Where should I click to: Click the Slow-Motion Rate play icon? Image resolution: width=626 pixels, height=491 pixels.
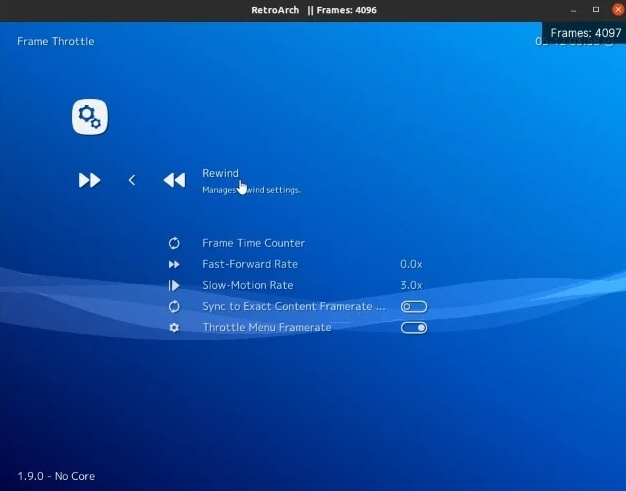[174, 285]
